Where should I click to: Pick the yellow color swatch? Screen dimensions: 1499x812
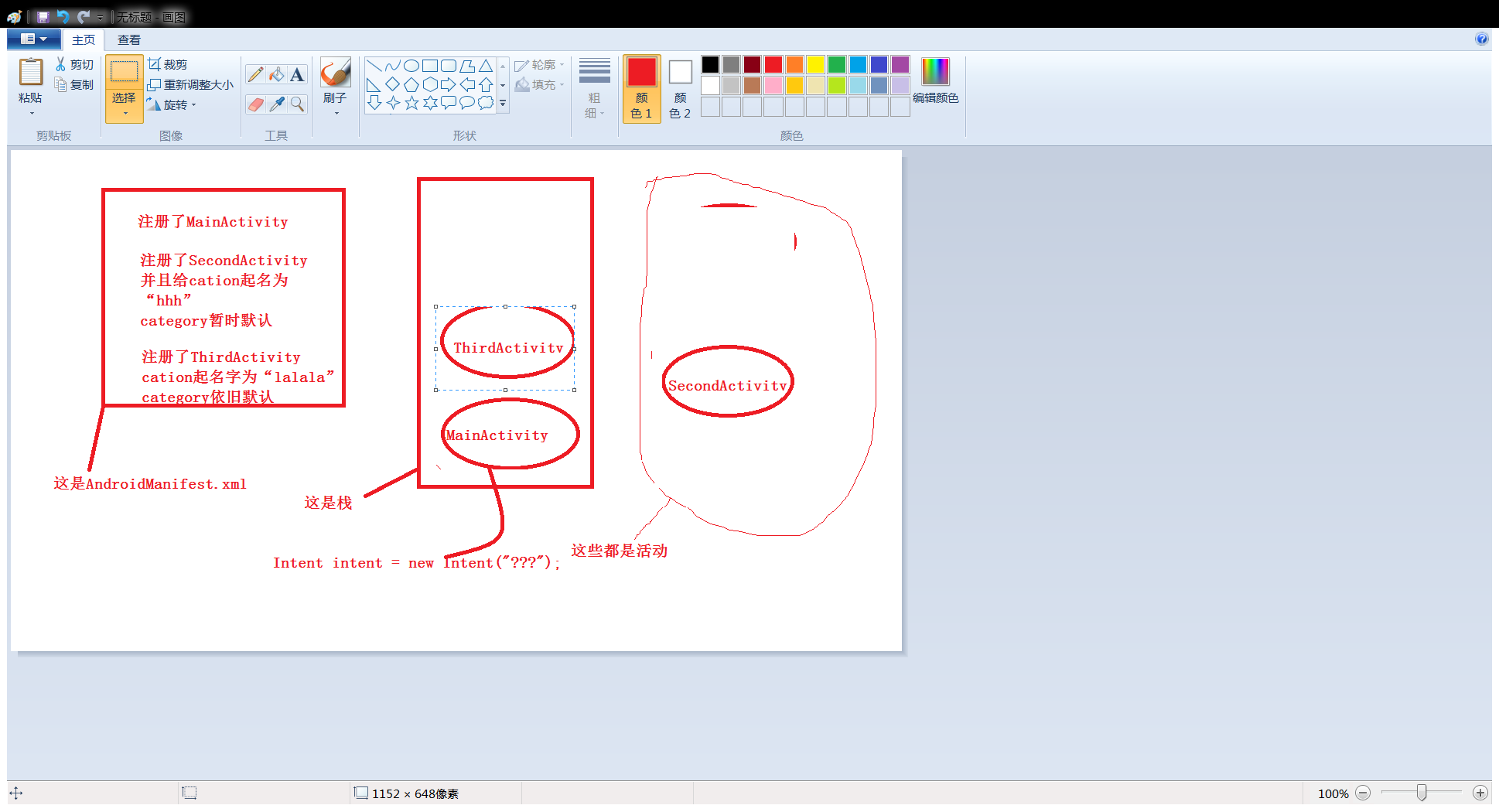coord(816,64)
